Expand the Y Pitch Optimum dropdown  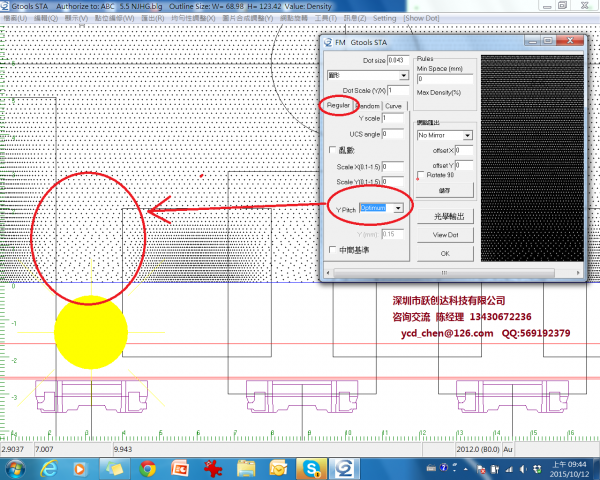pyautogui.click(x=399, y=207)
